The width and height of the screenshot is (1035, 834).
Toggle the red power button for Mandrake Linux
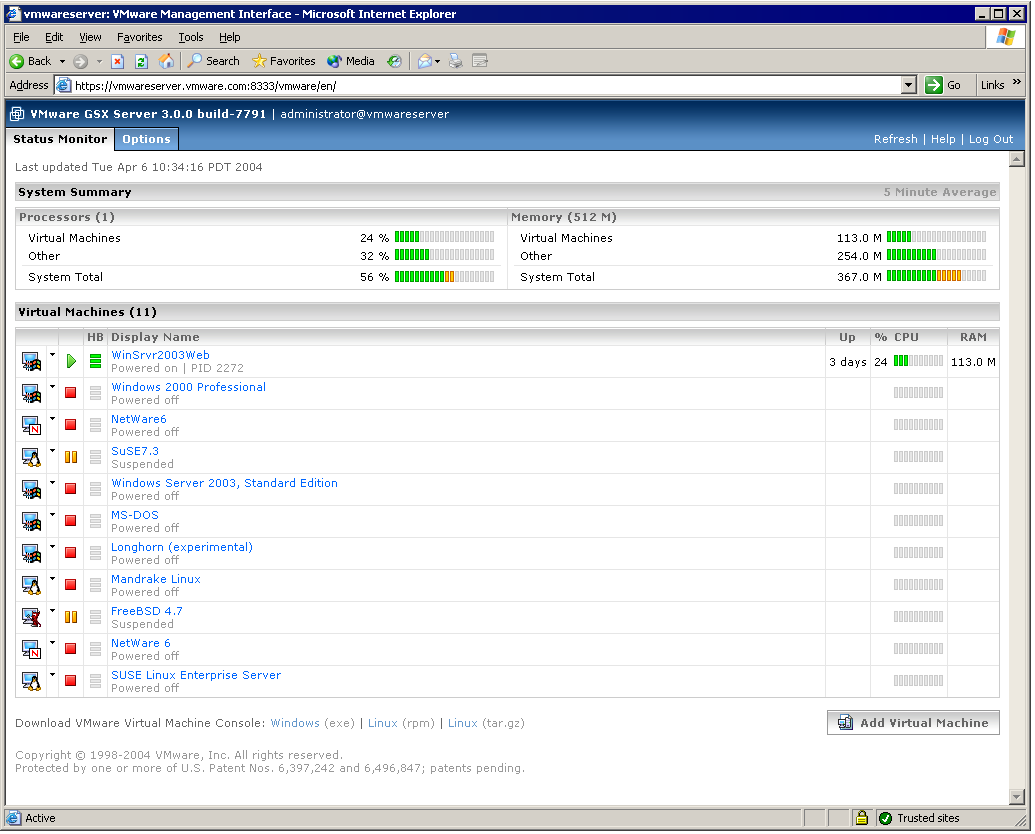coord(71,585)
